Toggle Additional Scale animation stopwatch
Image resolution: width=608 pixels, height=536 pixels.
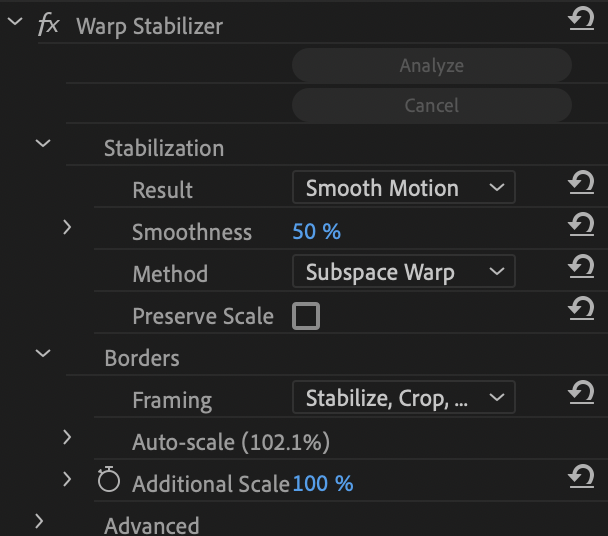pyautogui.click(x=109, y=479)
